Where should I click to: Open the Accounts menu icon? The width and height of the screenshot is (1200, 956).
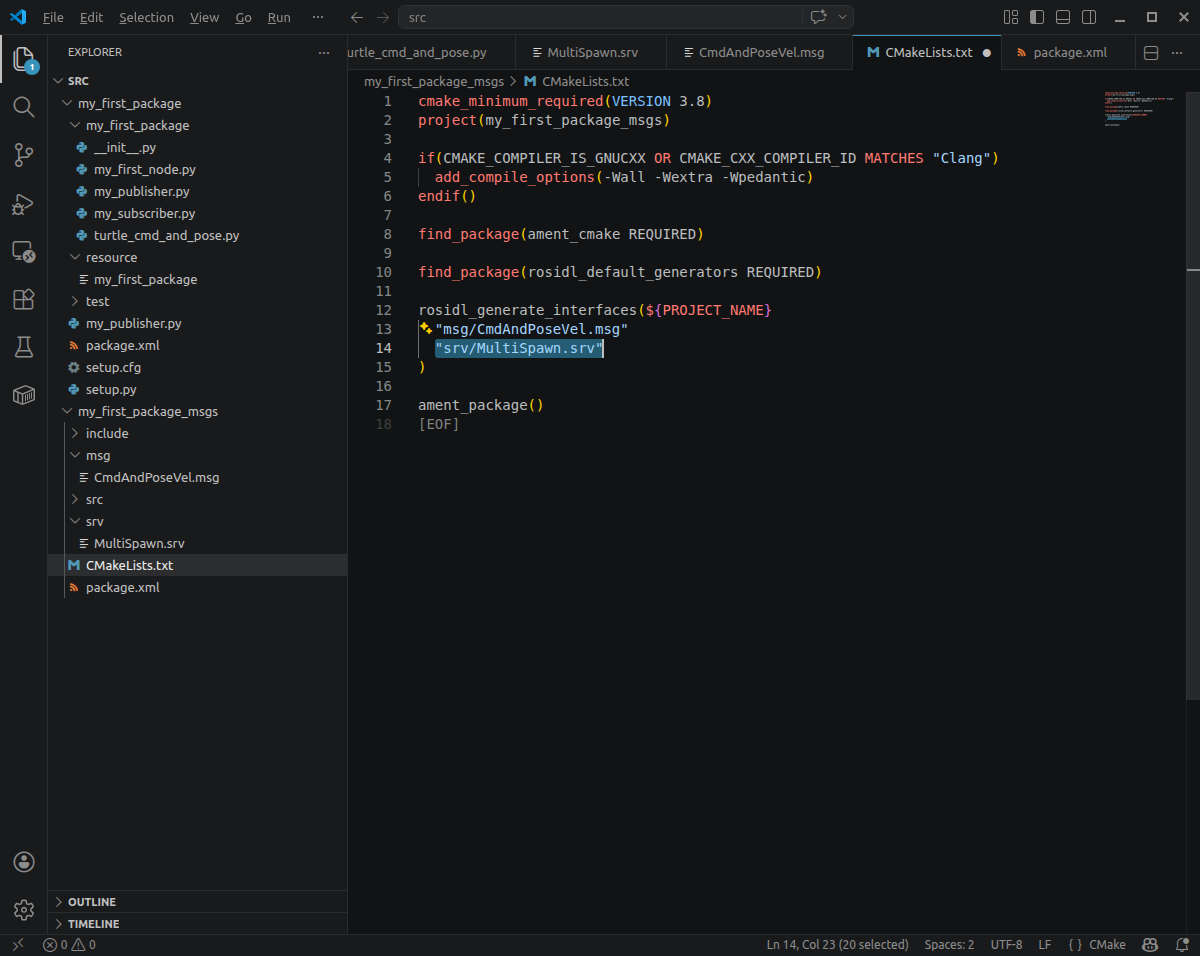24,862
